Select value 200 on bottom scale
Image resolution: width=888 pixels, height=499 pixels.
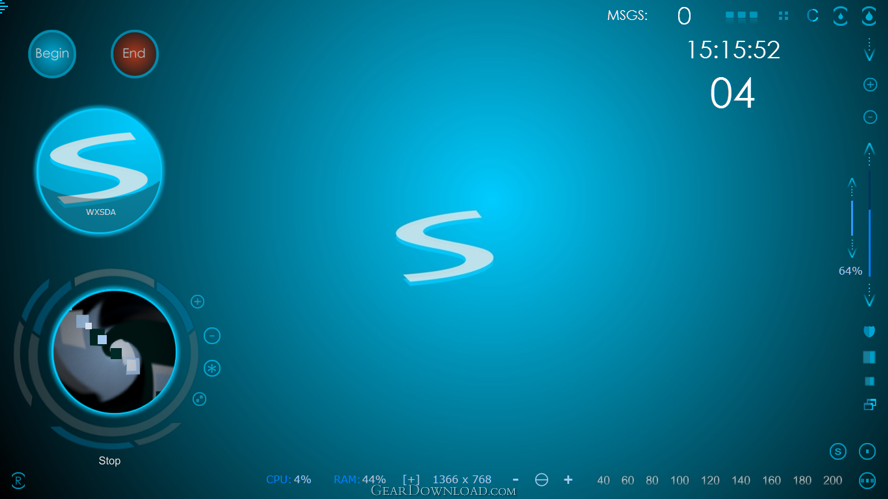pyautogui.click(x=832, y=480)
